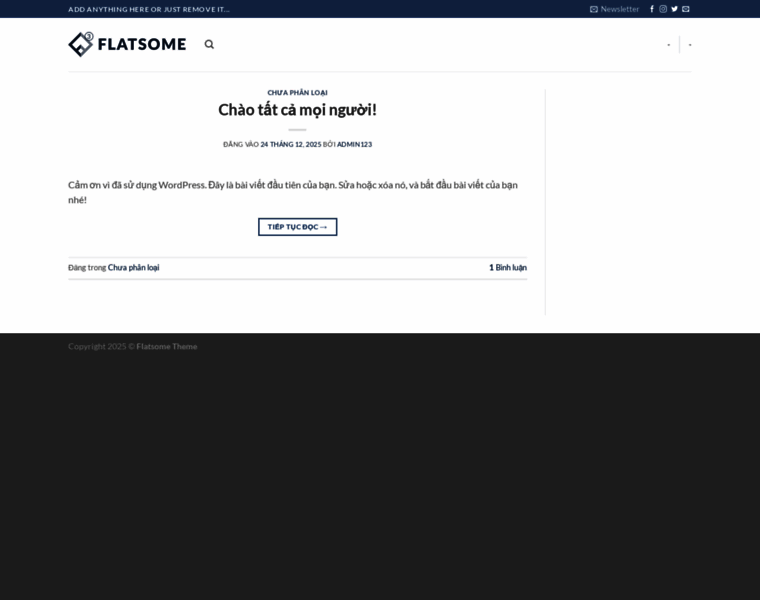Click the Flatsome logo
The width and height of the screenshot is (760, 600).
(x=127, y=44)
